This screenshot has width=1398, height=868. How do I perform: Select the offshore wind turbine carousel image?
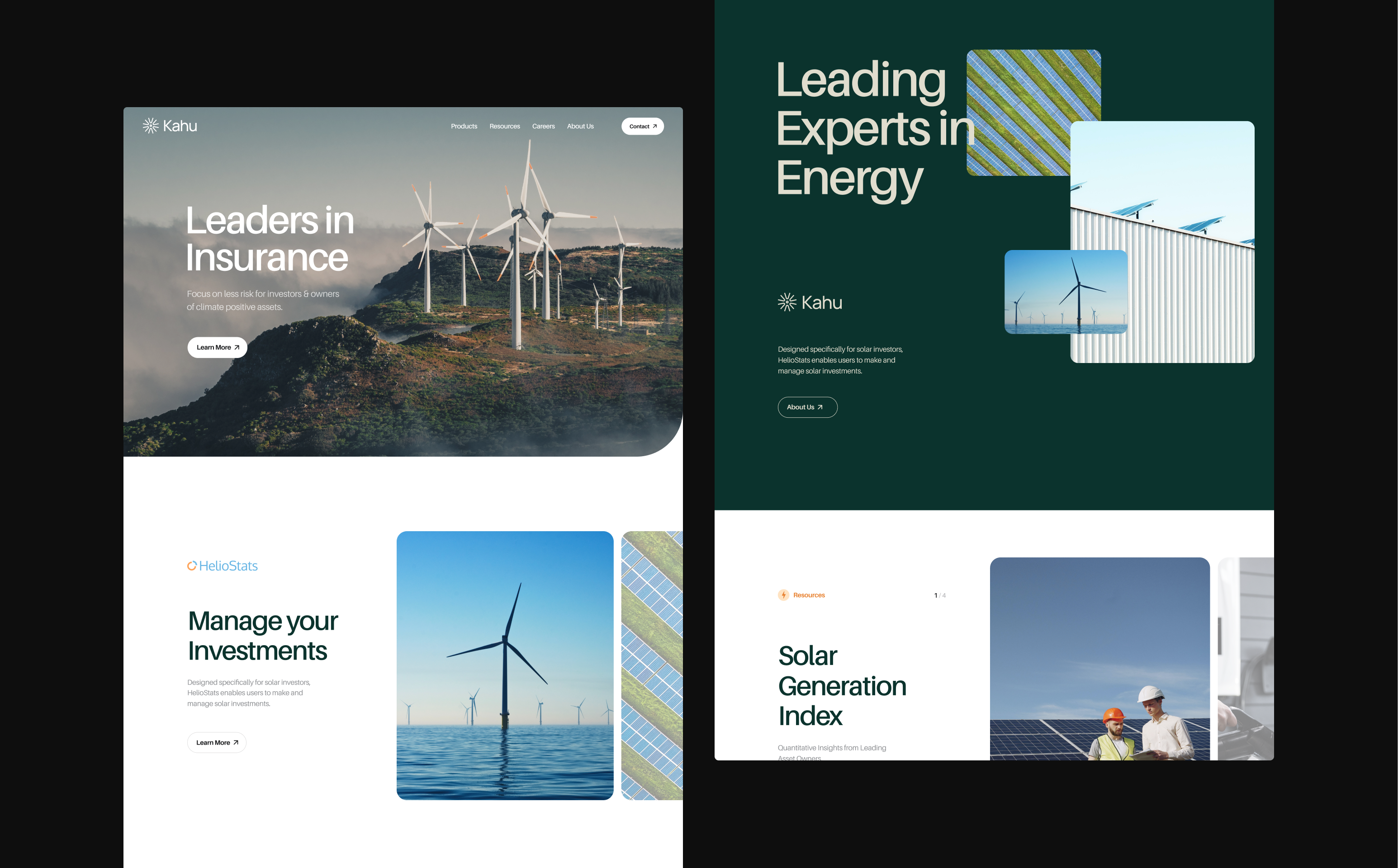pos(505,665)
